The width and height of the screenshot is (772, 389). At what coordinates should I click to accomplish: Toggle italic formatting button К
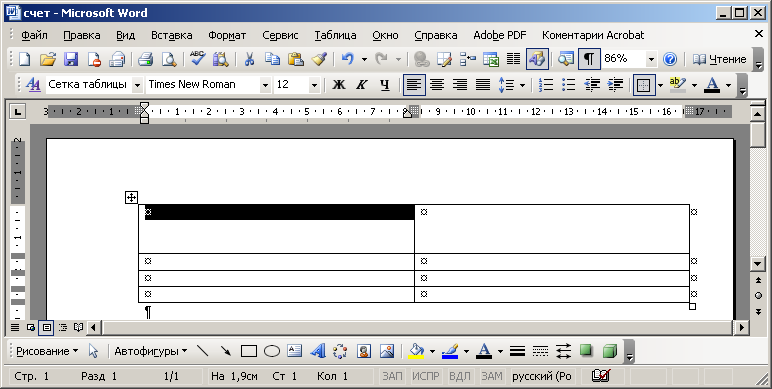[x=362, y=85]
